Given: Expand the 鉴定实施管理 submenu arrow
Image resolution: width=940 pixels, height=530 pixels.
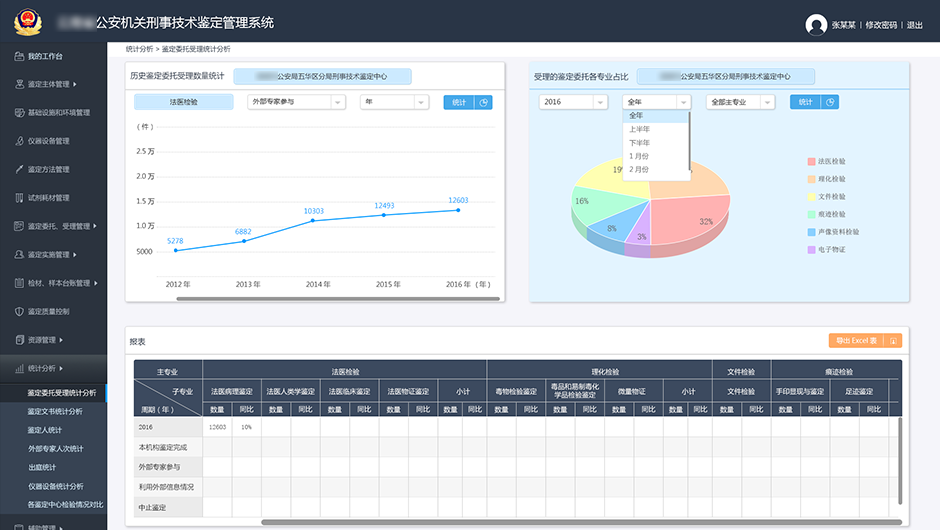Looking at the screenshot, I should click(x=75, y=255).
